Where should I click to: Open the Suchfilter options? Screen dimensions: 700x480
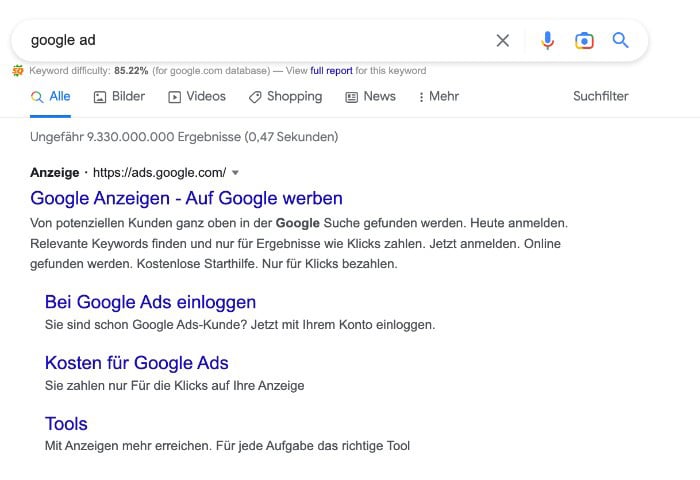click(600, 96)
